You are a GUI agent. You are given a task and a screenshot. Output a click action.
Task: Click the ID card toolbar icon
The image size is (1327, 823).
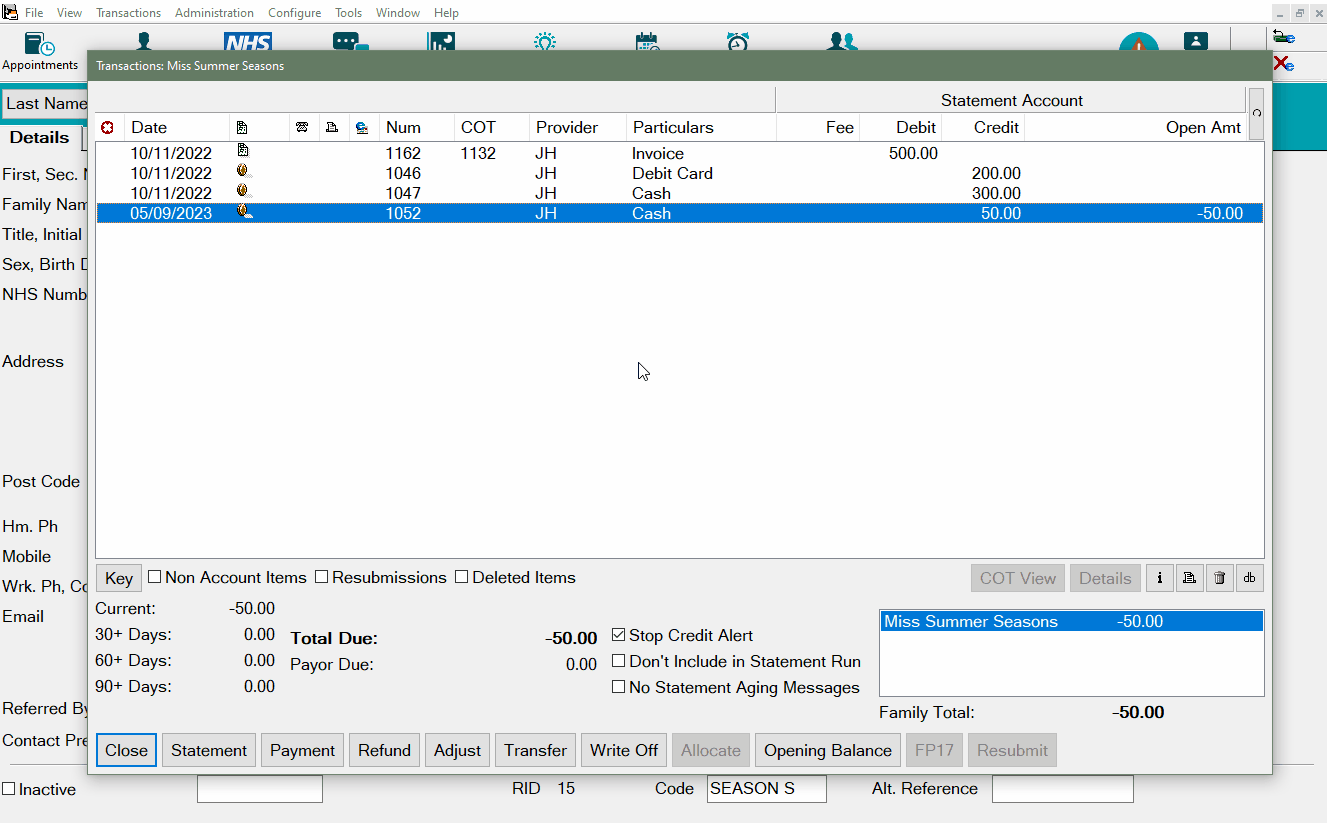1196,41
